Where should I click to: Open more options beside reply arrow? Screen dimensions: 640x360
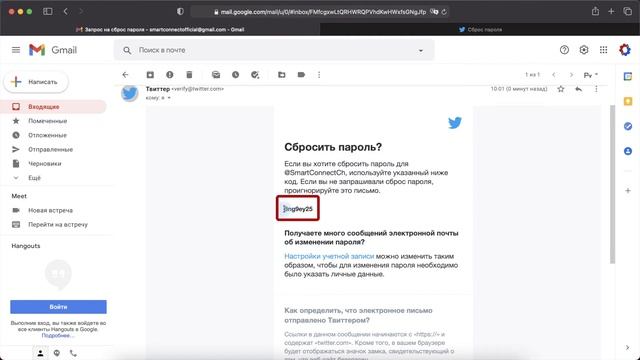pos(596,89)
